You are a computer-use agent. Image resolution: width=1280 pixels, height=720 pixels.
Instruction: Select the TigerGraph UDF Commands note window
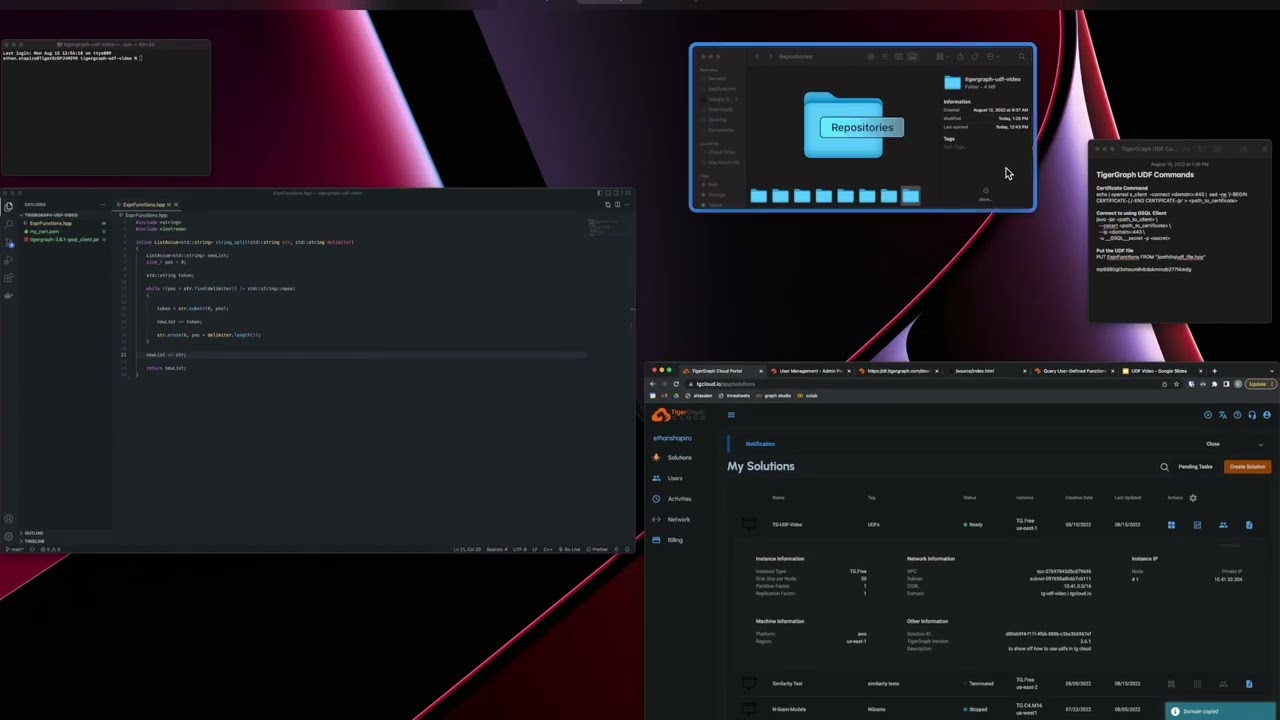click(1181, 232)
